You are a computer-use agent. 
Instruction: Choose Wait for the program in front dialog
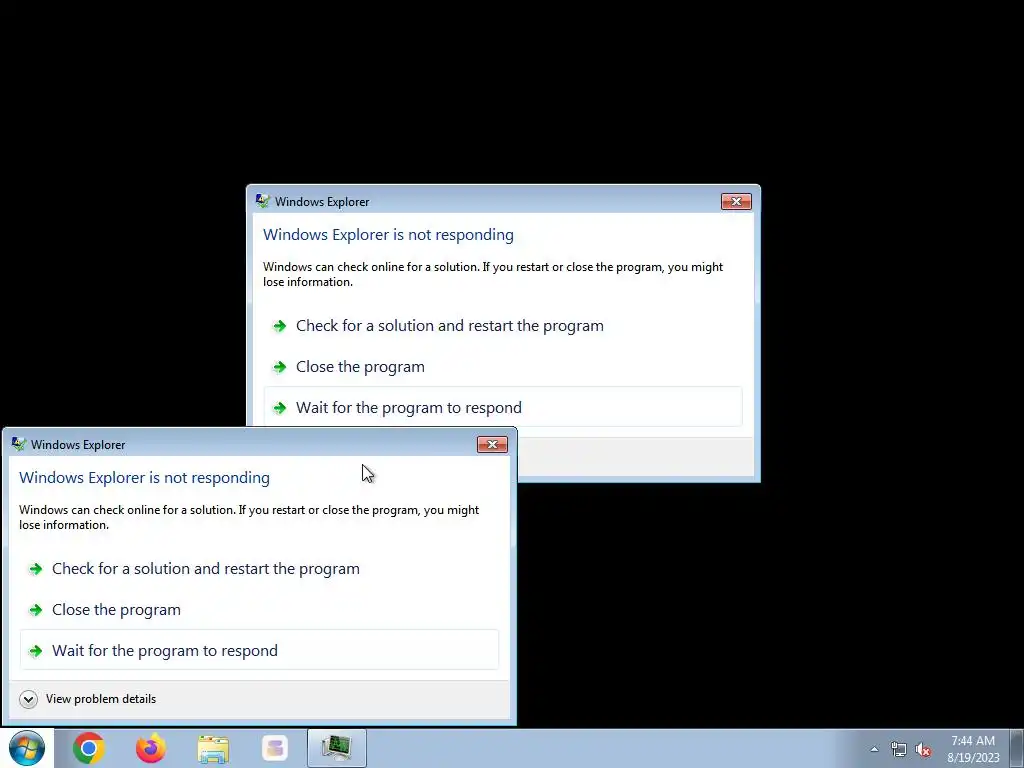pos(259,650)
